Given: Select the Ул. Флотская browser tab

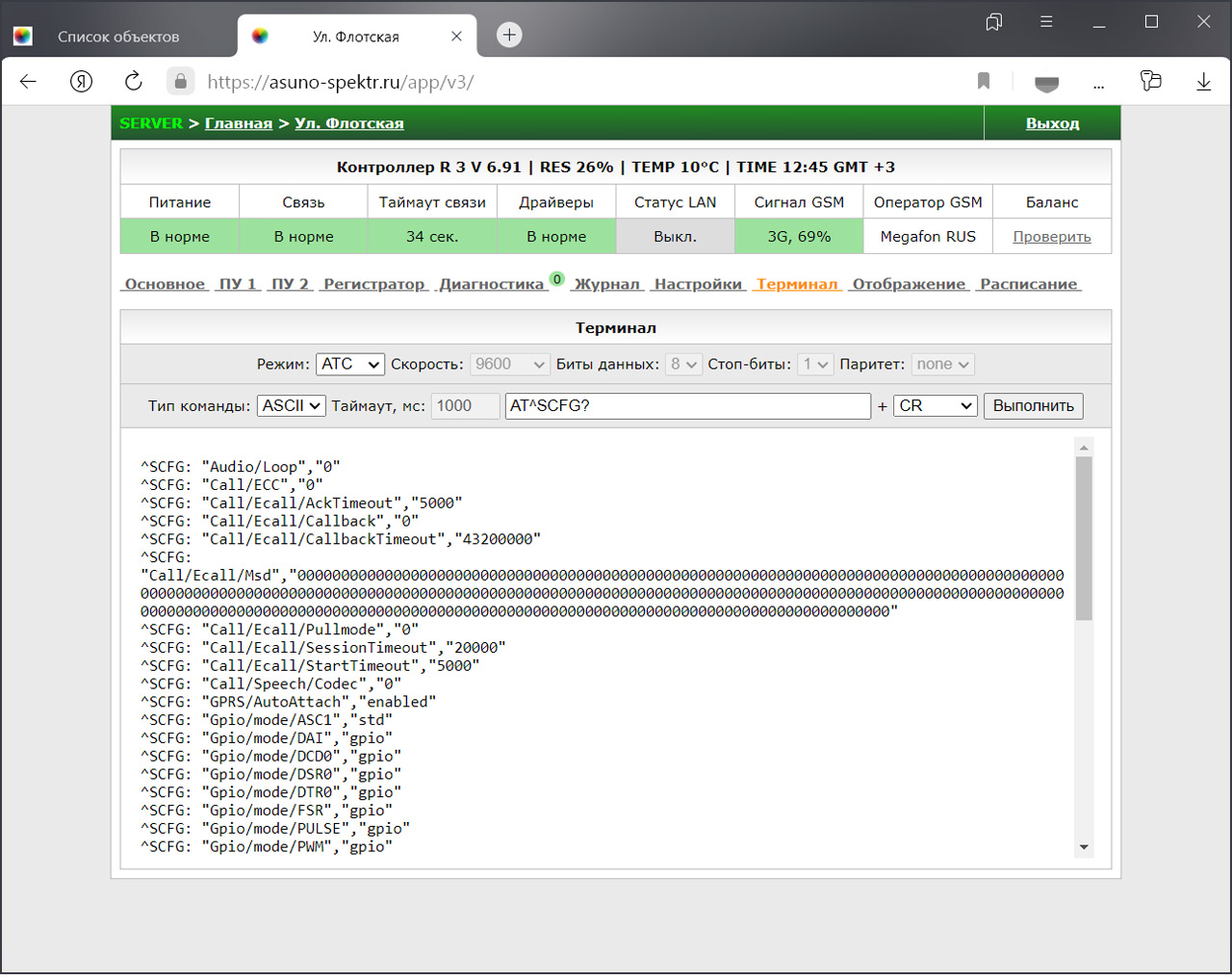Looking at the screenshot, I should click(356, 37).
